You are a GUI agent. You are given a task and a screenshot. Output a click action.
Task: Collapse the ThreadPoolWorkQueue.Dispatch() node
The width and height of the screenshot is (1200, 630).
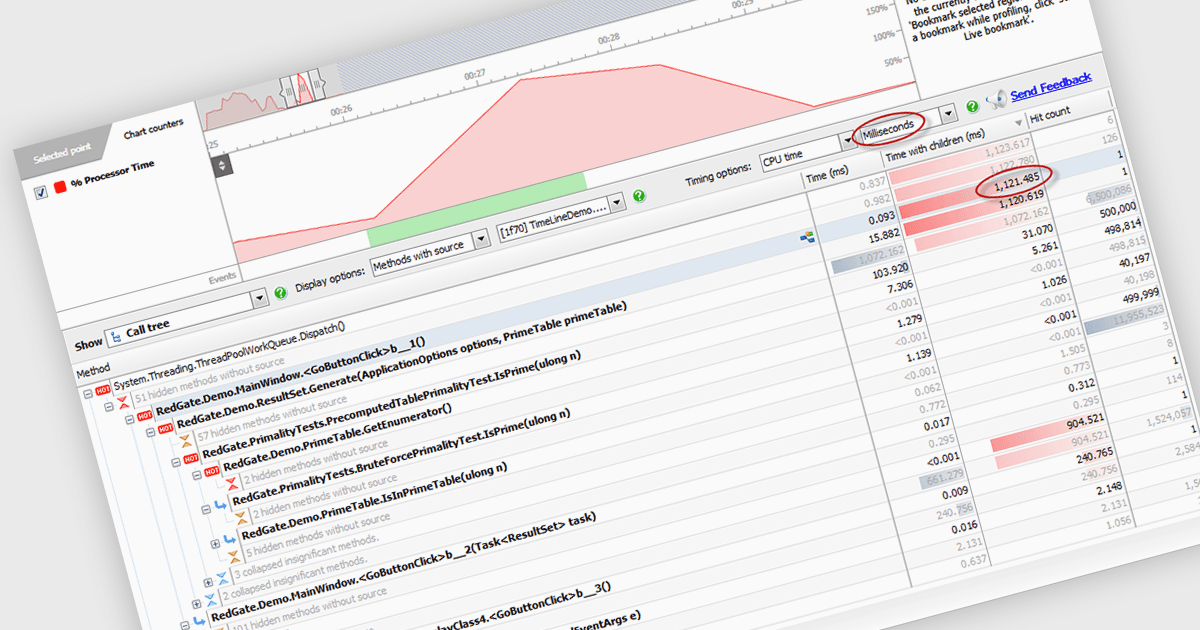88,394
